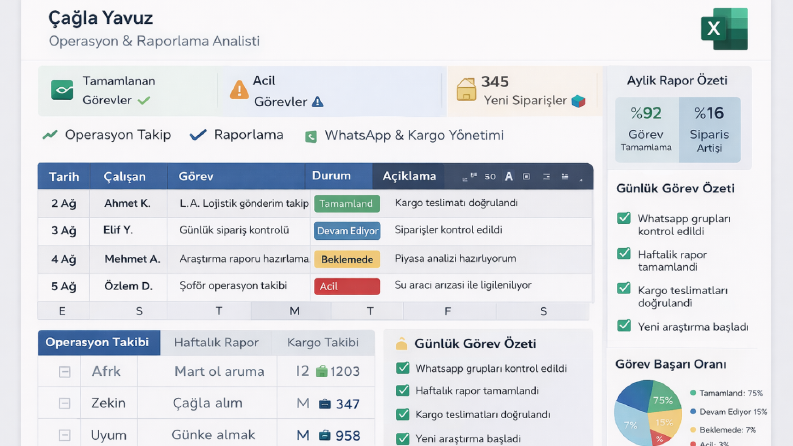Click the orders box icon beside 345
Viewport: 793px width, 446px height.
coord(466,90)
